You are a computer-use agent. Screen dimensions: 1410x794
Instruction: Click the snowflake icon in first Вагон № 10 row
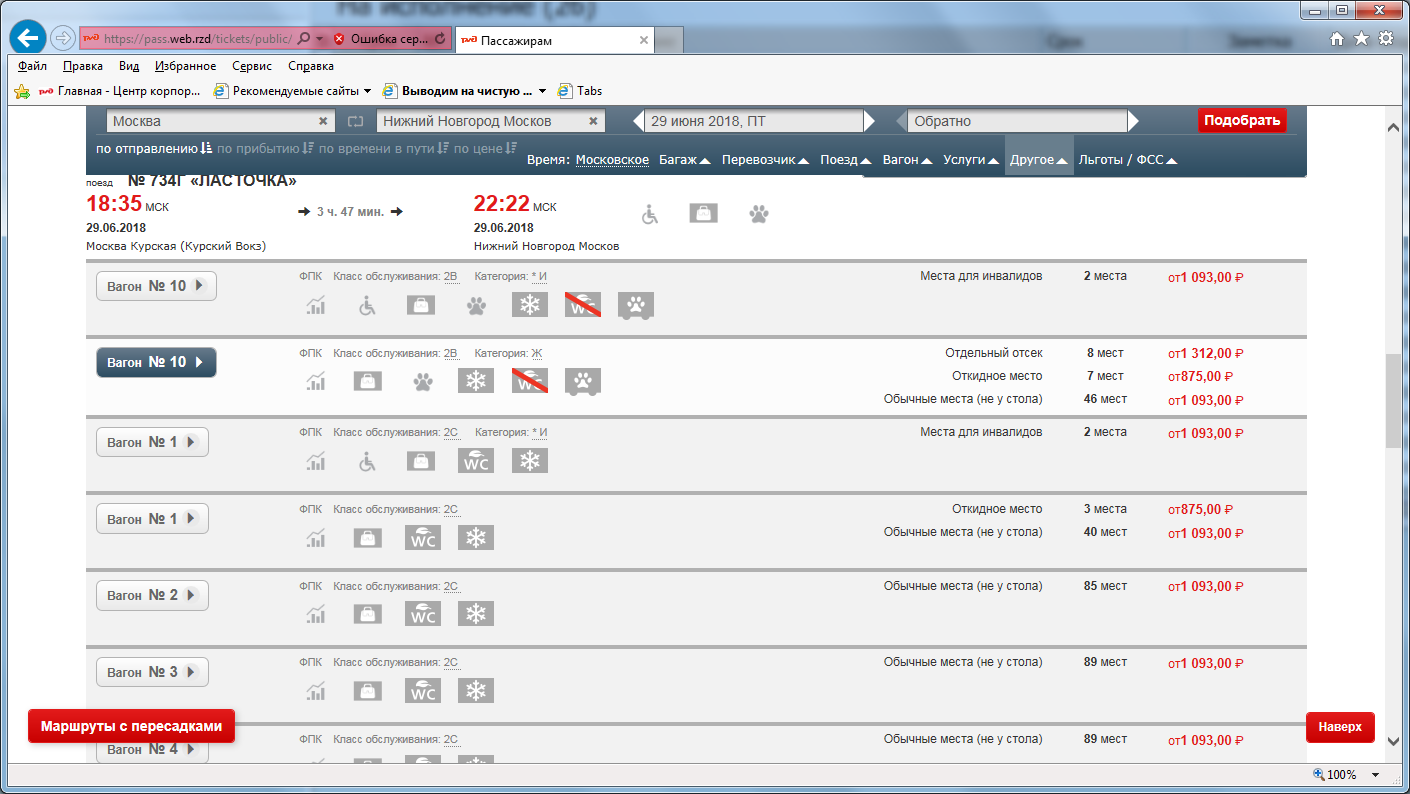[x=530, y=306]
